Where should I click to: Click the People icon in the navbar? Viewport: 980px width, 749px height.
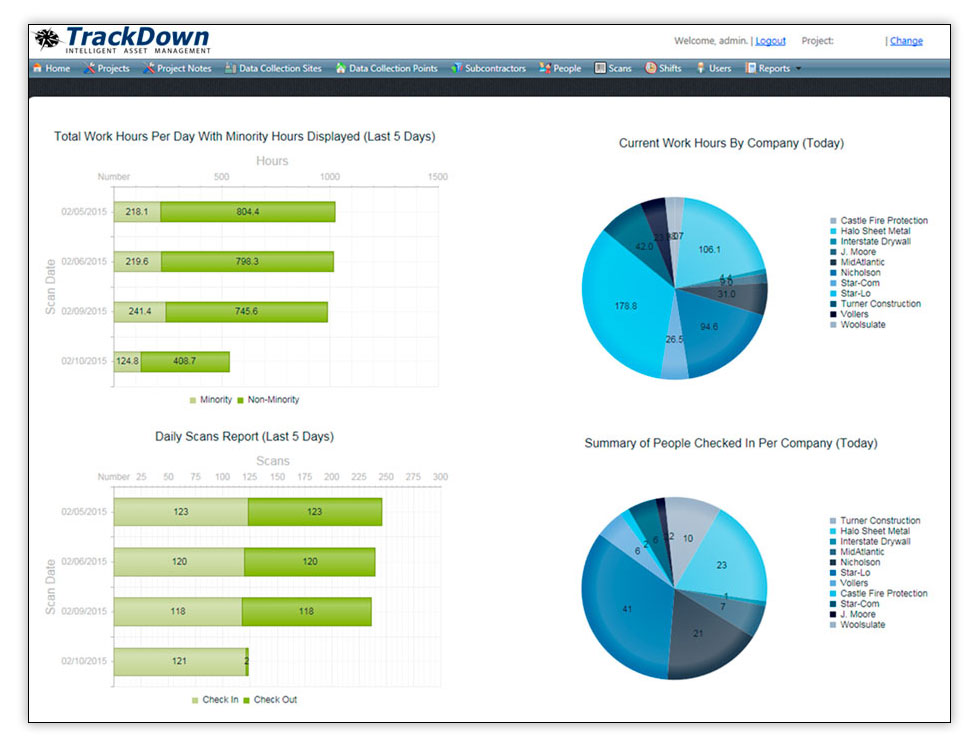544,68
